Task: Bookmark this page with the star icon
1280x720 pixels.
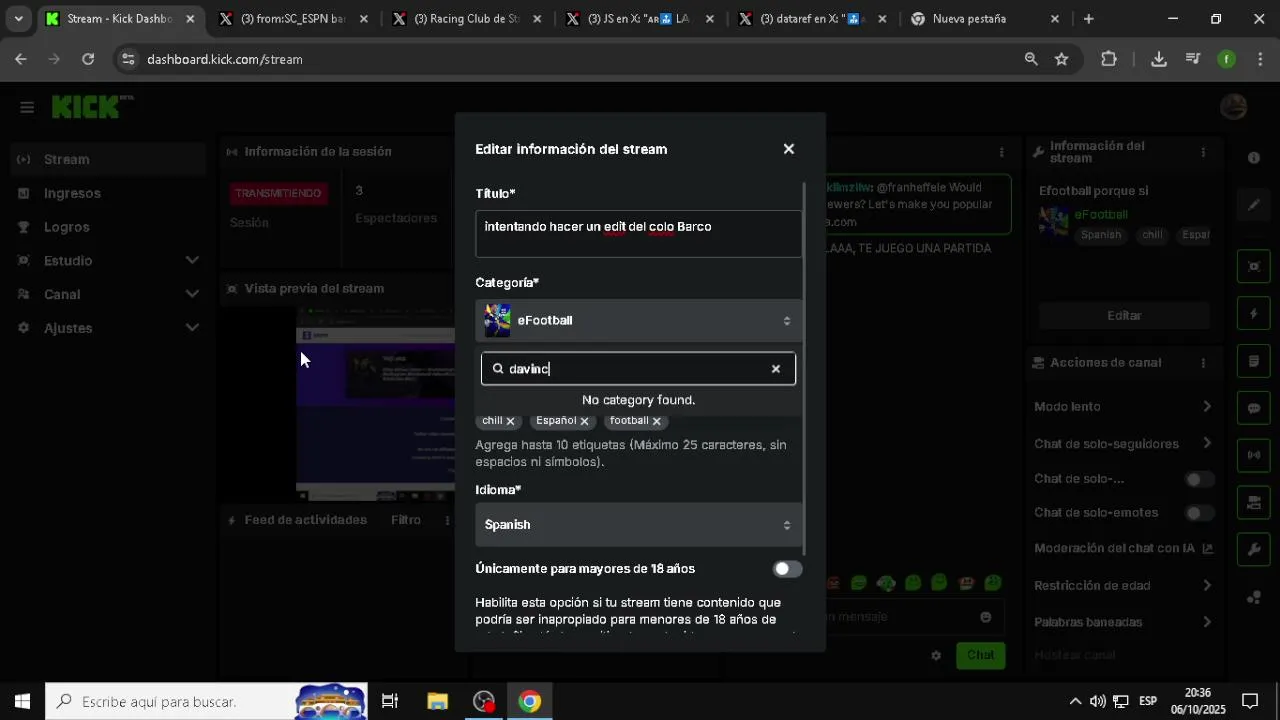Action: click(1062, 59)
